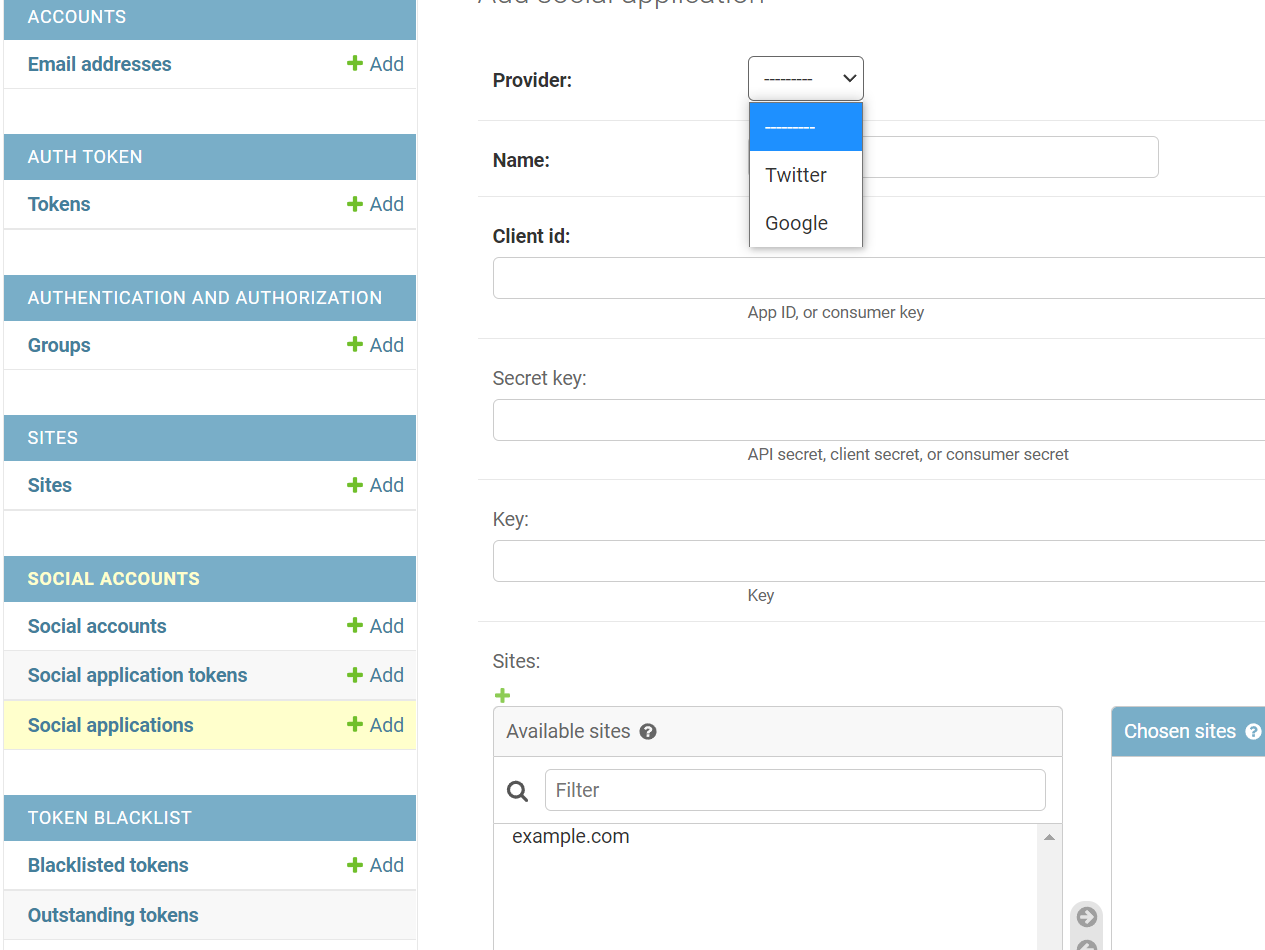Focus the Secret key input field
The height and width of the screenshot is (950, 1265).
[879, 420]
